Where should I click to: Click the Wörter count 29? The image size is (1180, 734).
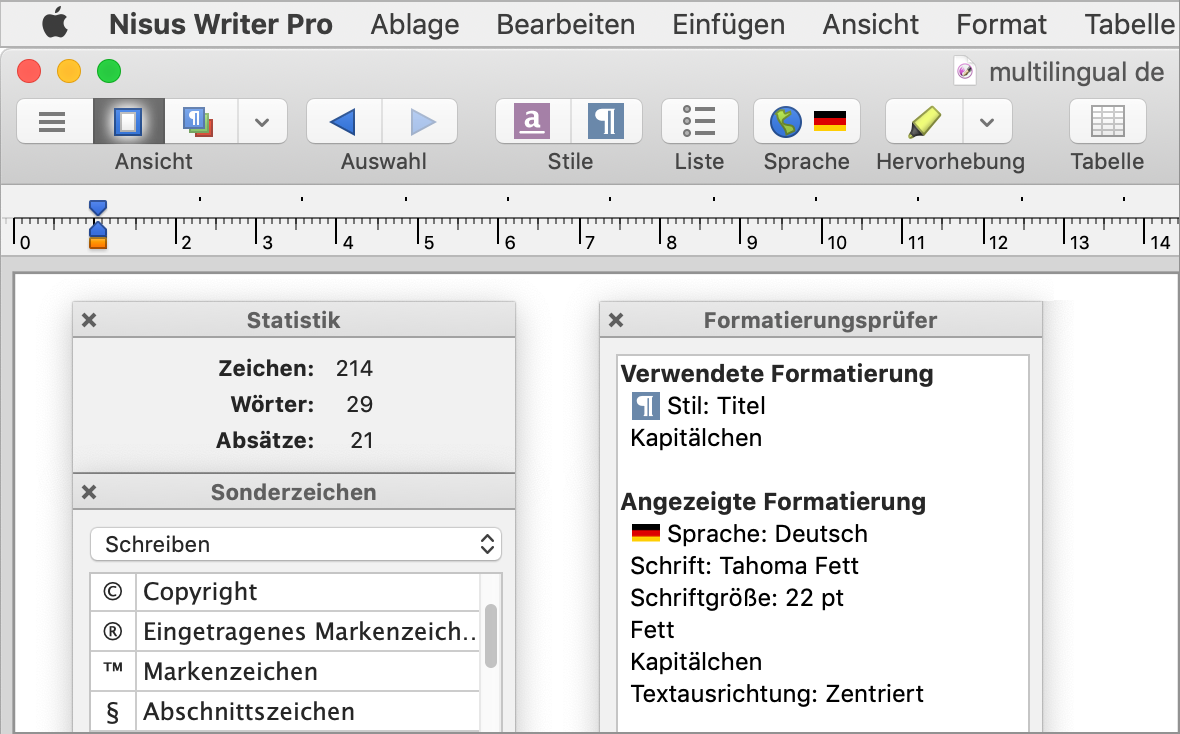pos(360,404)
